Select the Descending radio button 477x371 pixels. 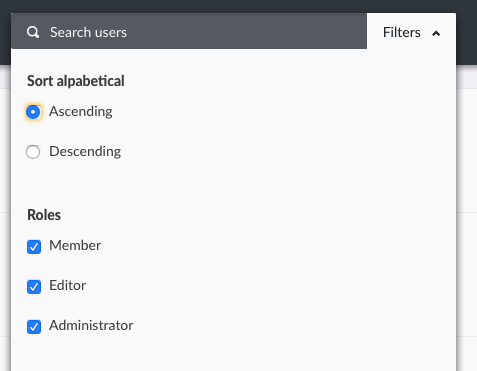click(x=33, y=152)
